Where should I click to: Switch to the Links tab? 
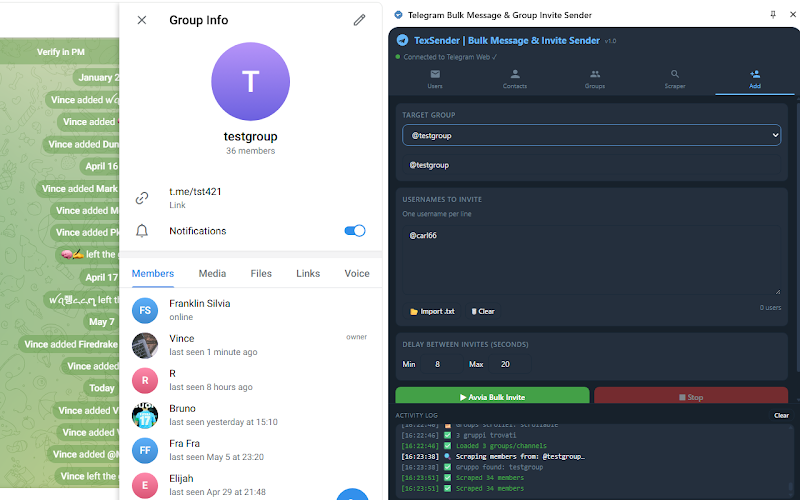pyautogui.click(x=308, y=273)
